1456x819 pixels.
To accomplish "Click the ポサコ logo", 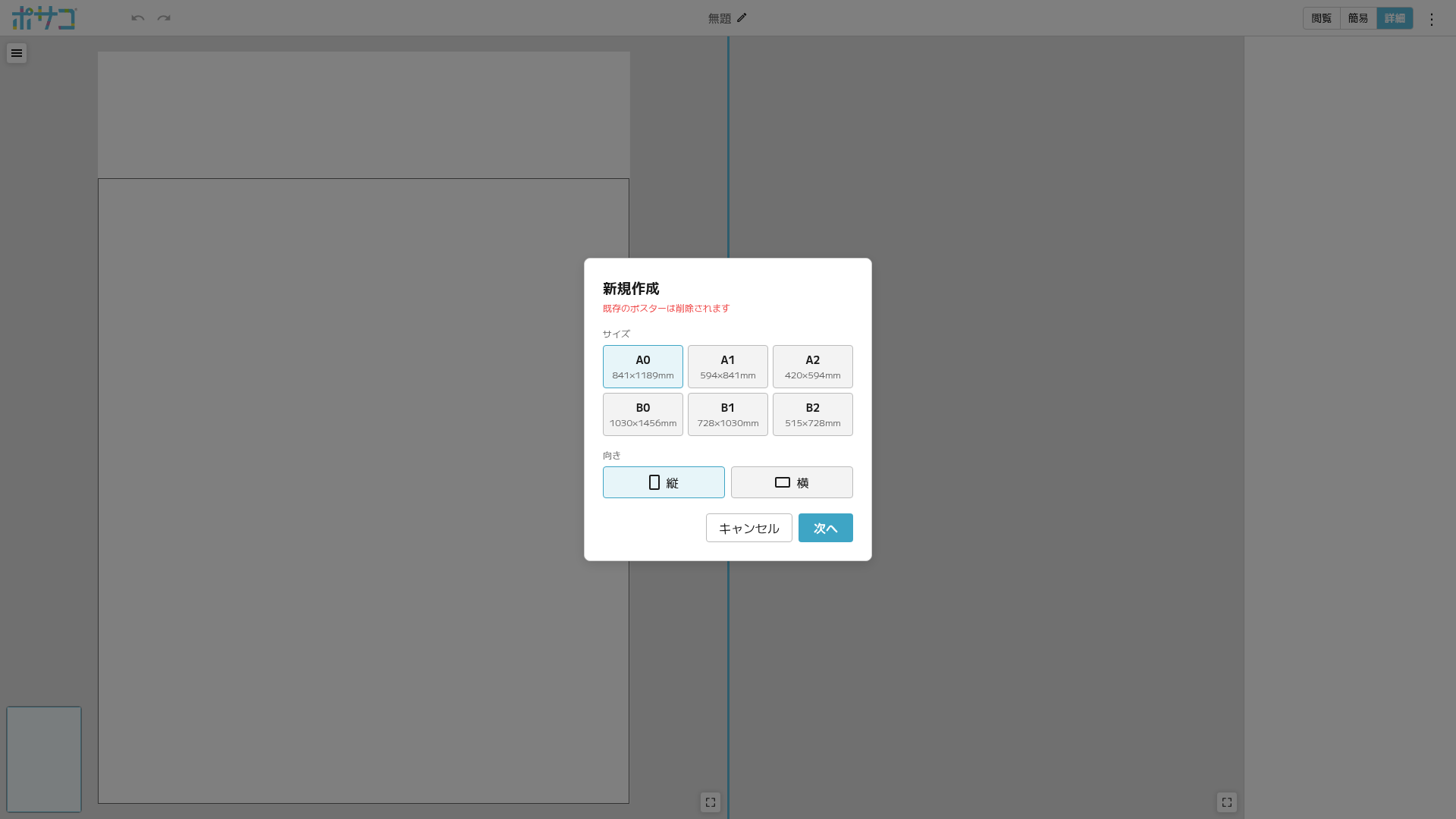I will pos(44,18).
